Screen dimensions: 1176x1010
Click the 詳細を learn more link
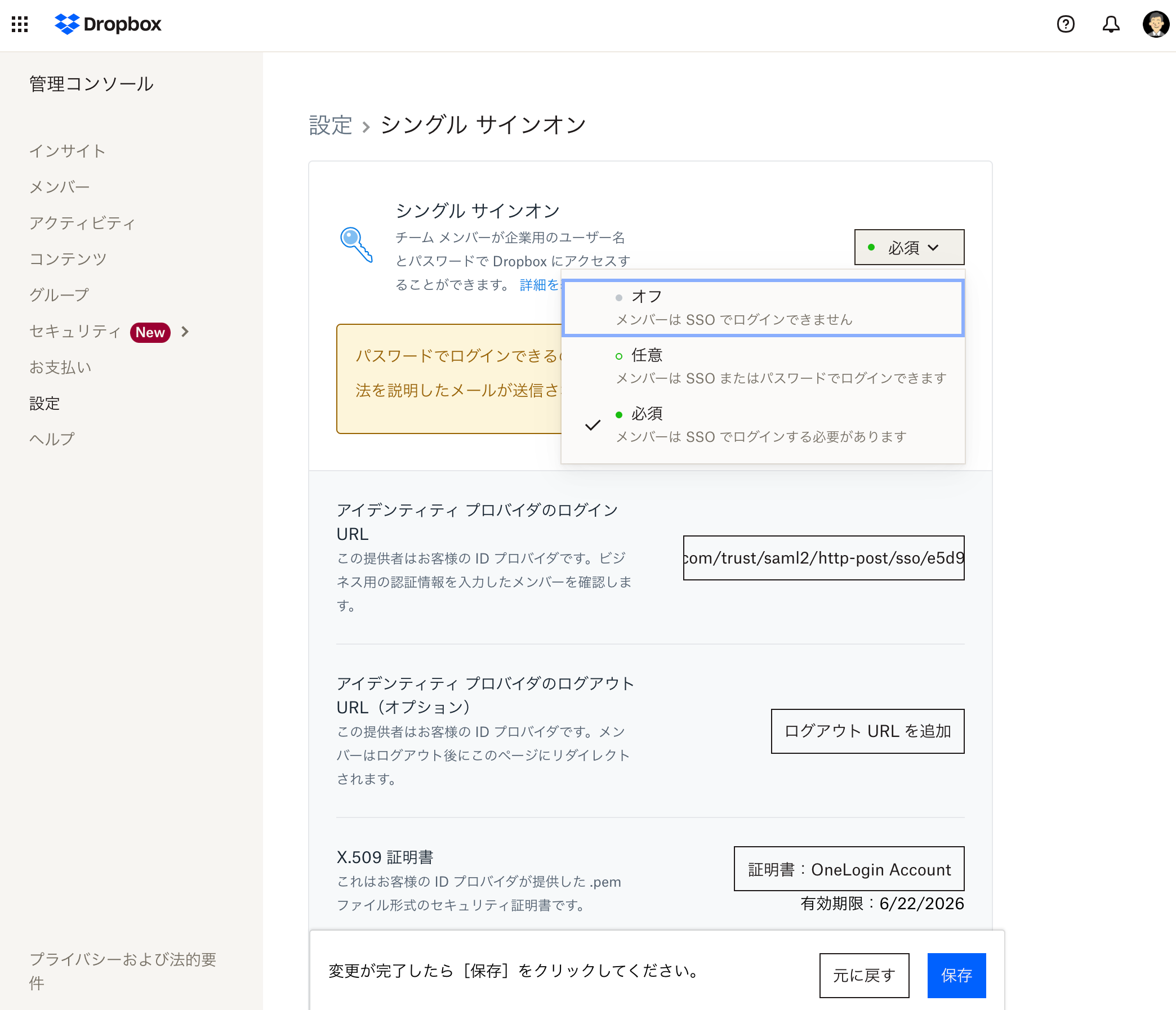pos(540,285)
